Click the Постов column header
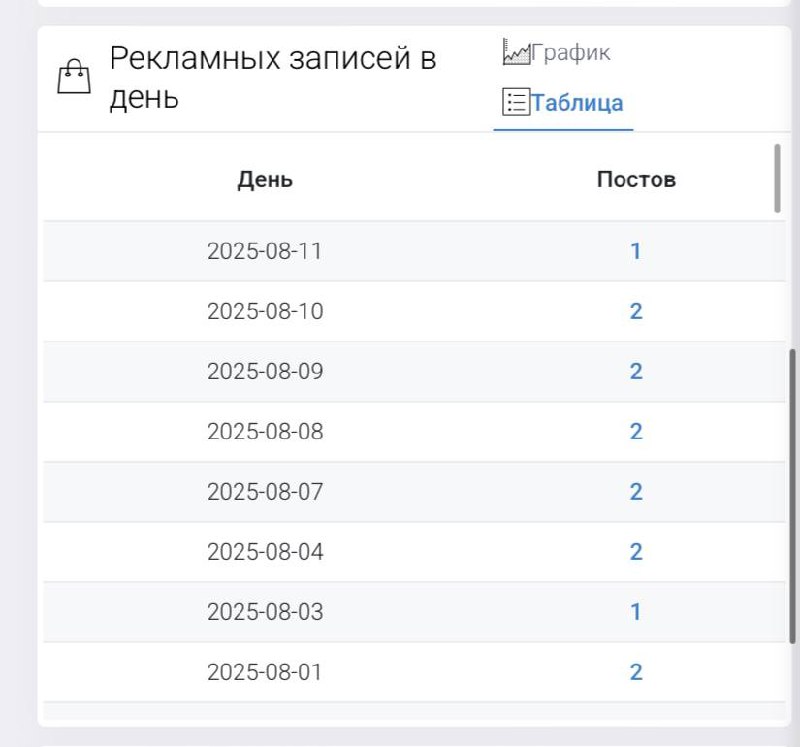 pos(636,180)
